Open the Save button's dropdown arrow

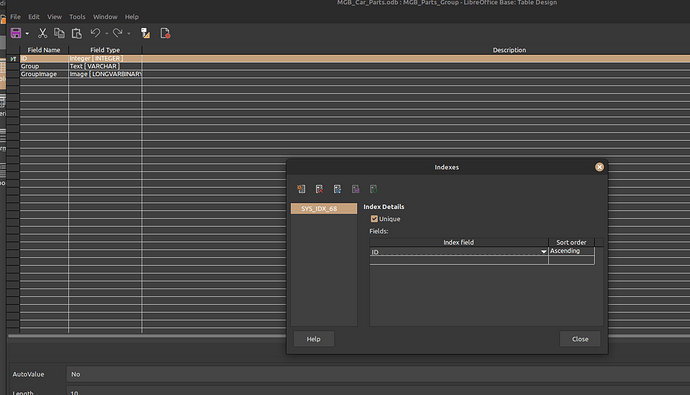(27, 33)
